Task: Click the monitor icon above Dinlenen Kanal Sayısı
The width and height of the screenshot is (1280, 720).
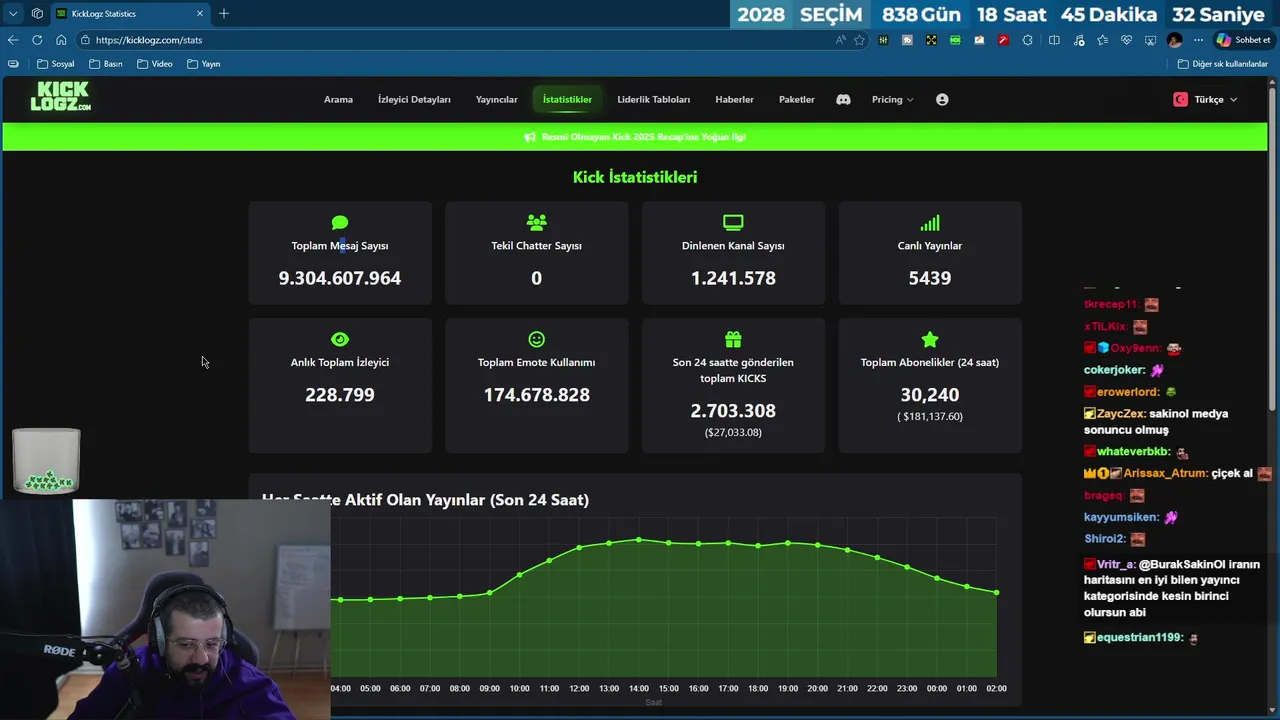Action: (733, 222)
